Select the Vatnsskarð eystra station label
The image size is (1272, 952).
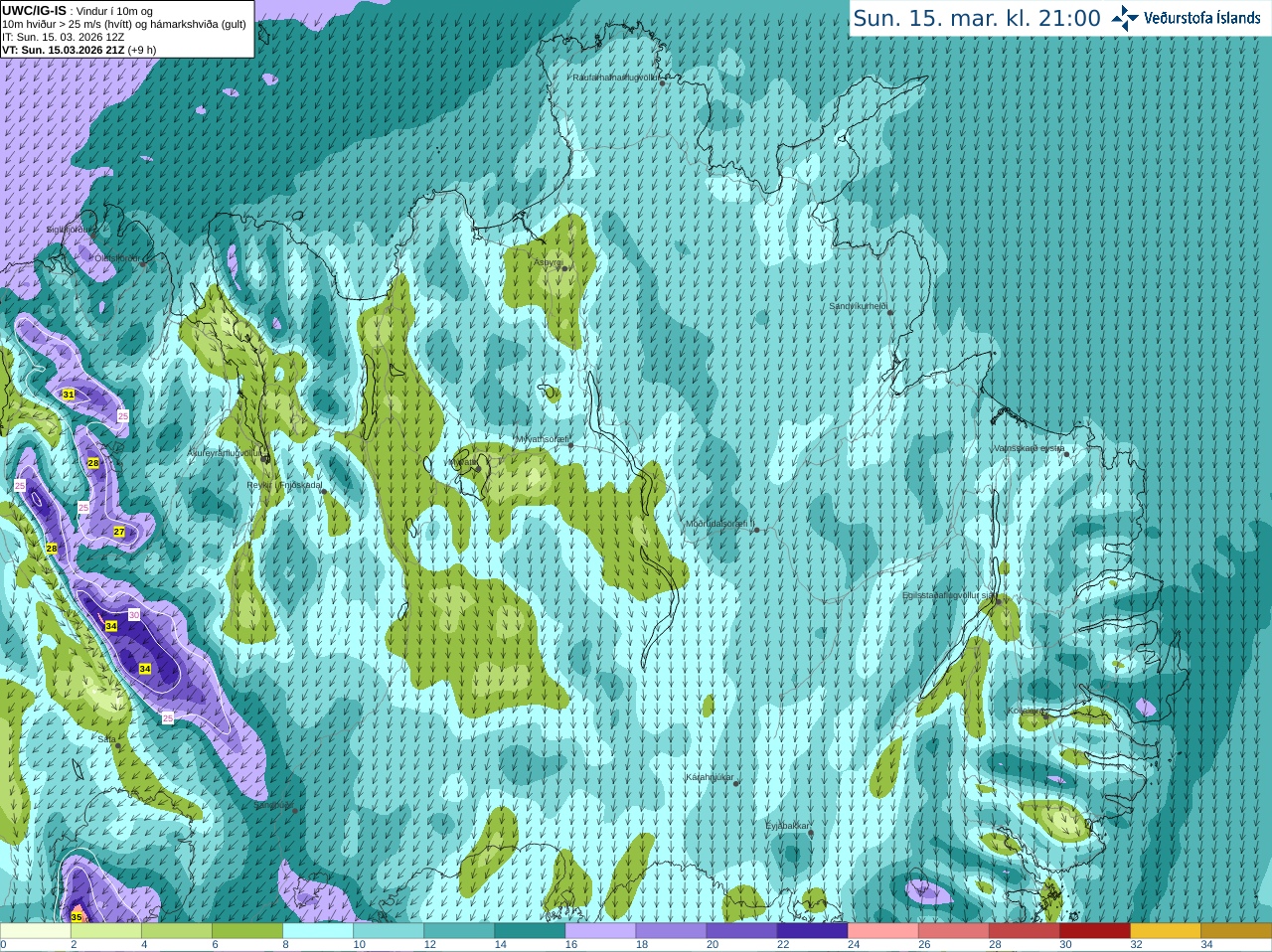[x=1029, y=448]
